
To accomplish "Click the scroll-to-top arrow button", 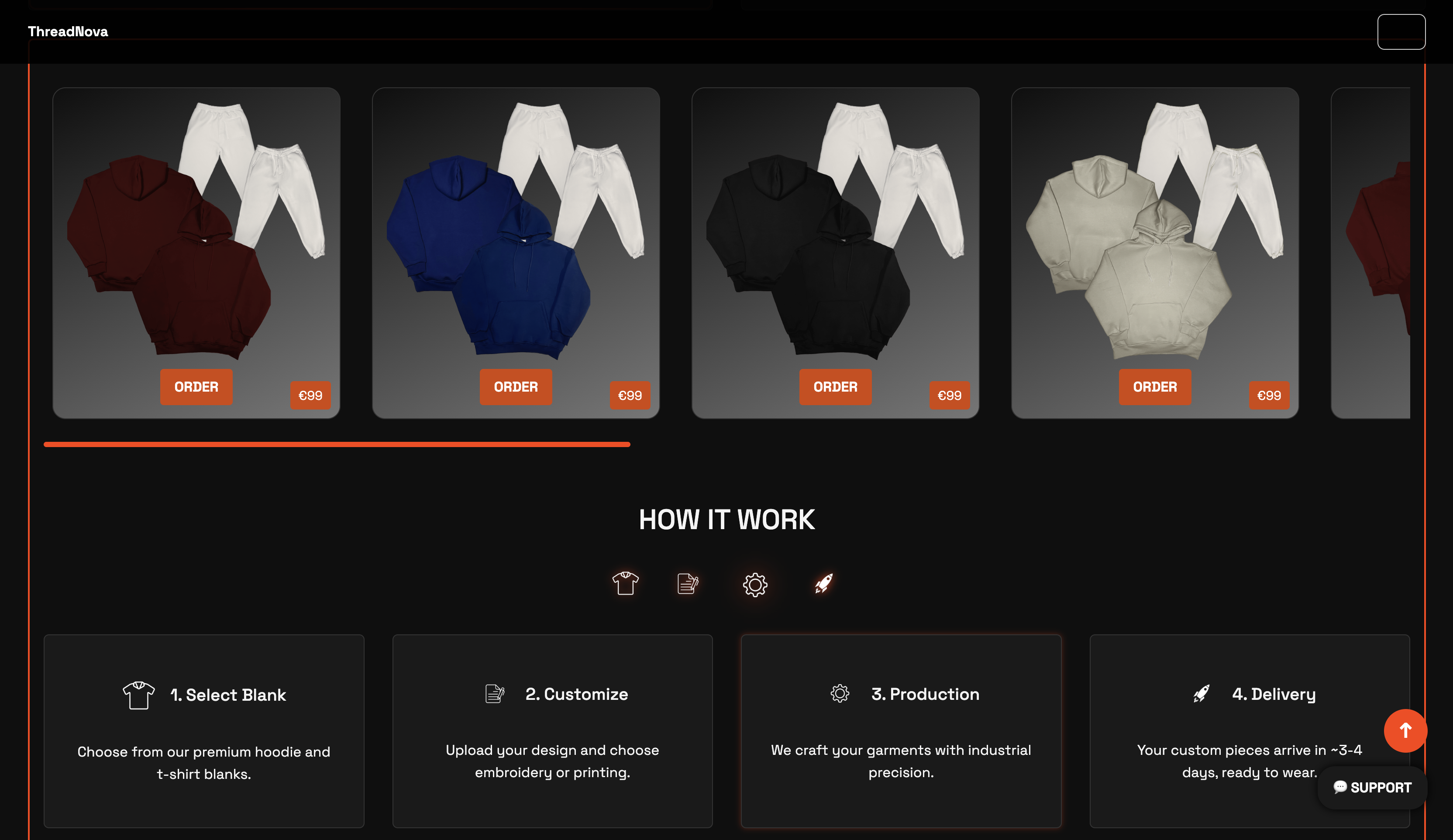I will tap(1405, 730).
